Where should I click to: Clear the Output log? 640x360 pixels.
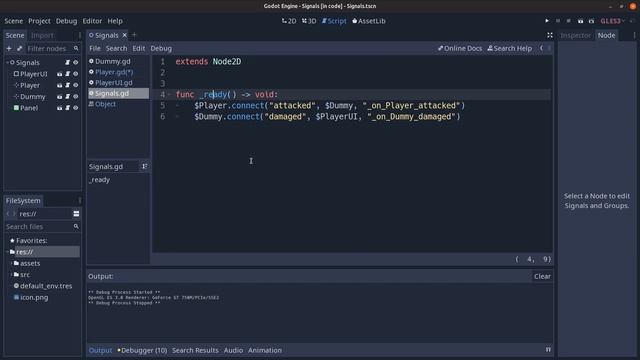542,276
